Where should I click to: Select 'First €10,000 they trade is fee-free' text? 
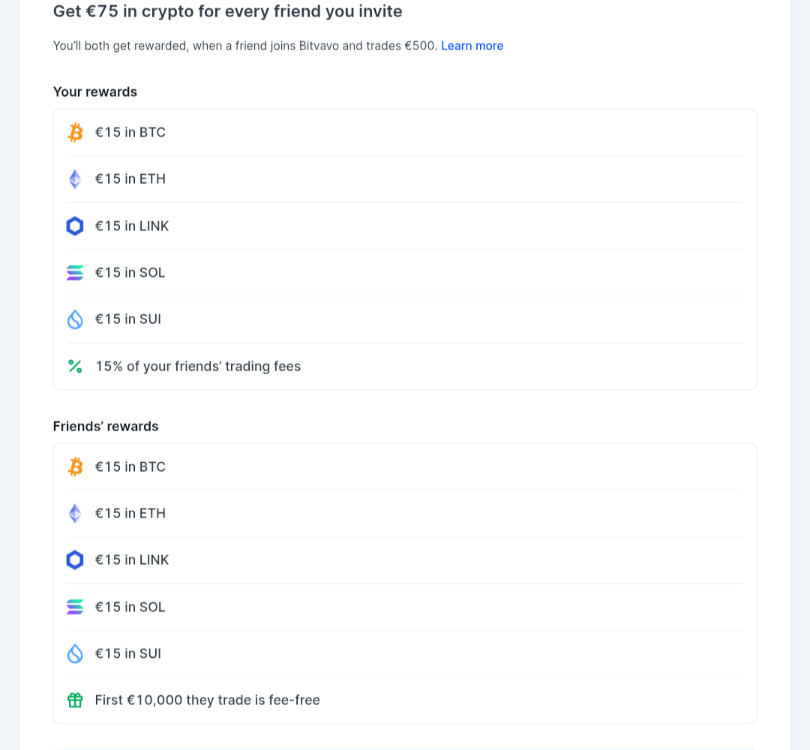pyautogui.click(x=207, y=700)
